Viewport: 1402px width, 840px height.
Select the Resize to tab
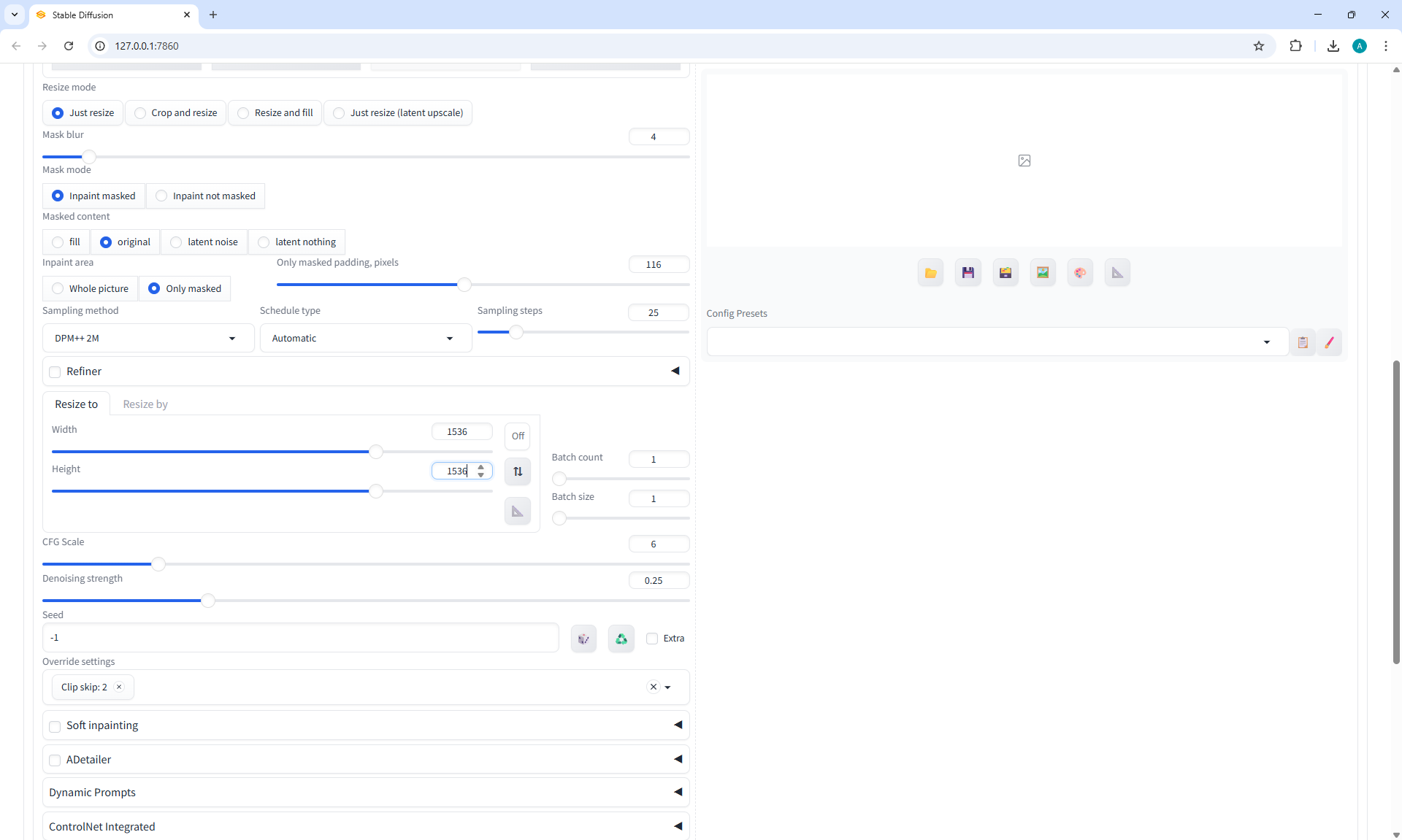[76, 404]
